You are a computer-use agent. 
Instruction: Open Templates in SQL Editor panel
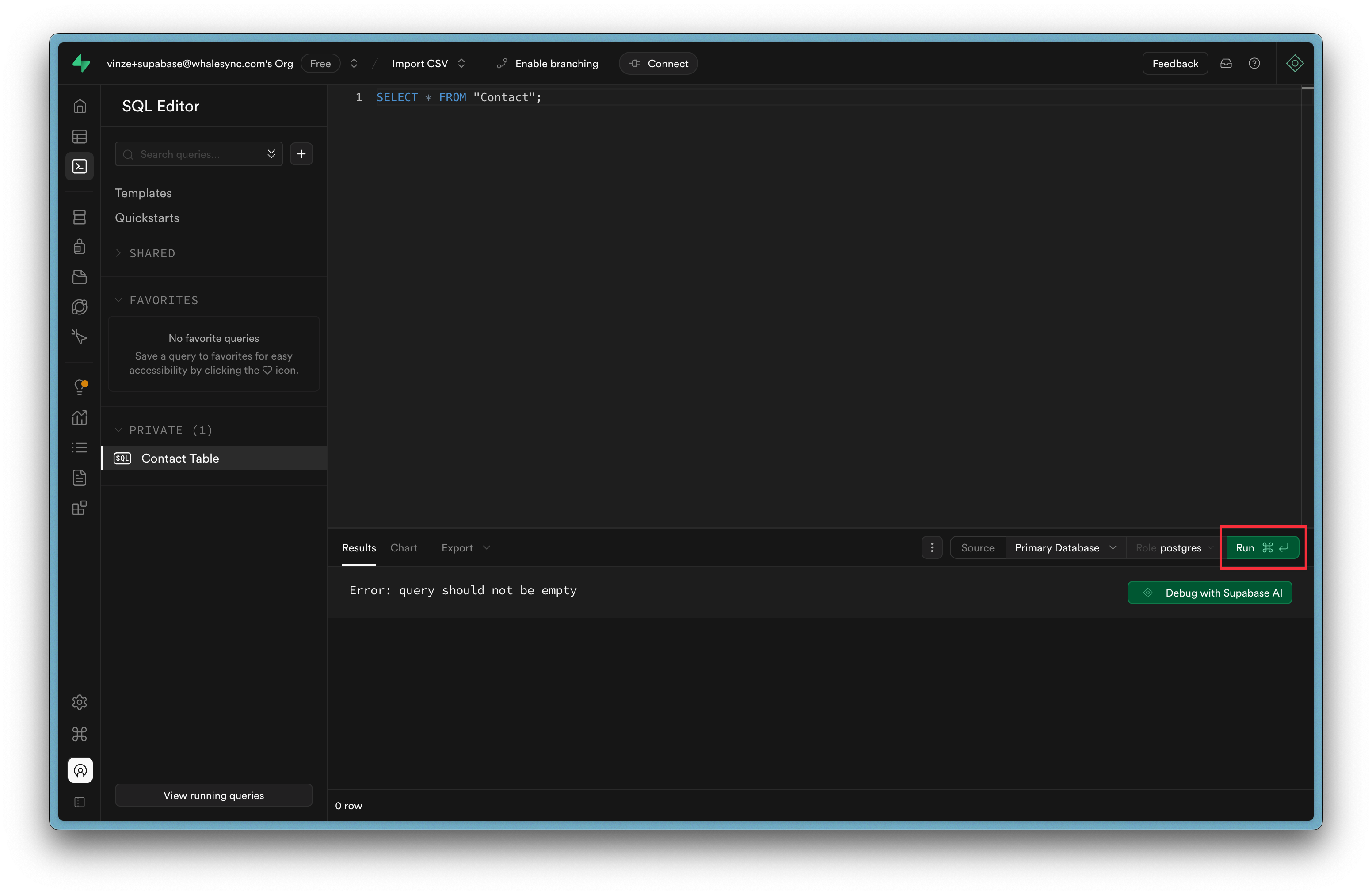point(143,193)
